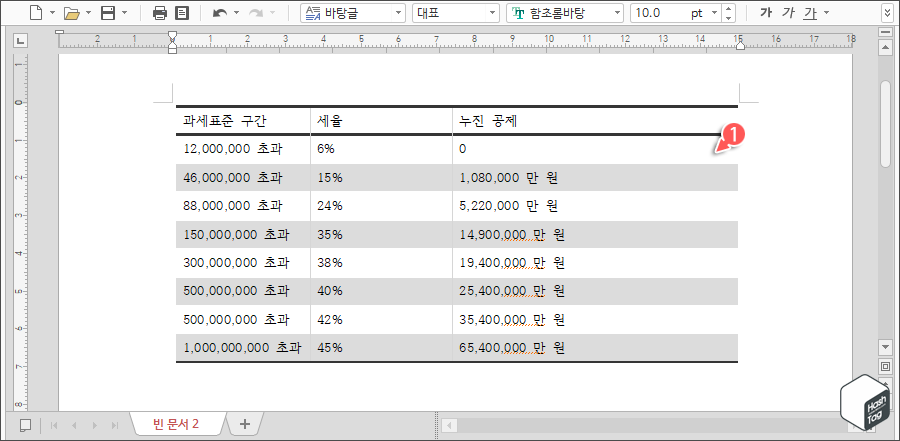Switch to the 빈 문서 2 tab

pos(177,425)
